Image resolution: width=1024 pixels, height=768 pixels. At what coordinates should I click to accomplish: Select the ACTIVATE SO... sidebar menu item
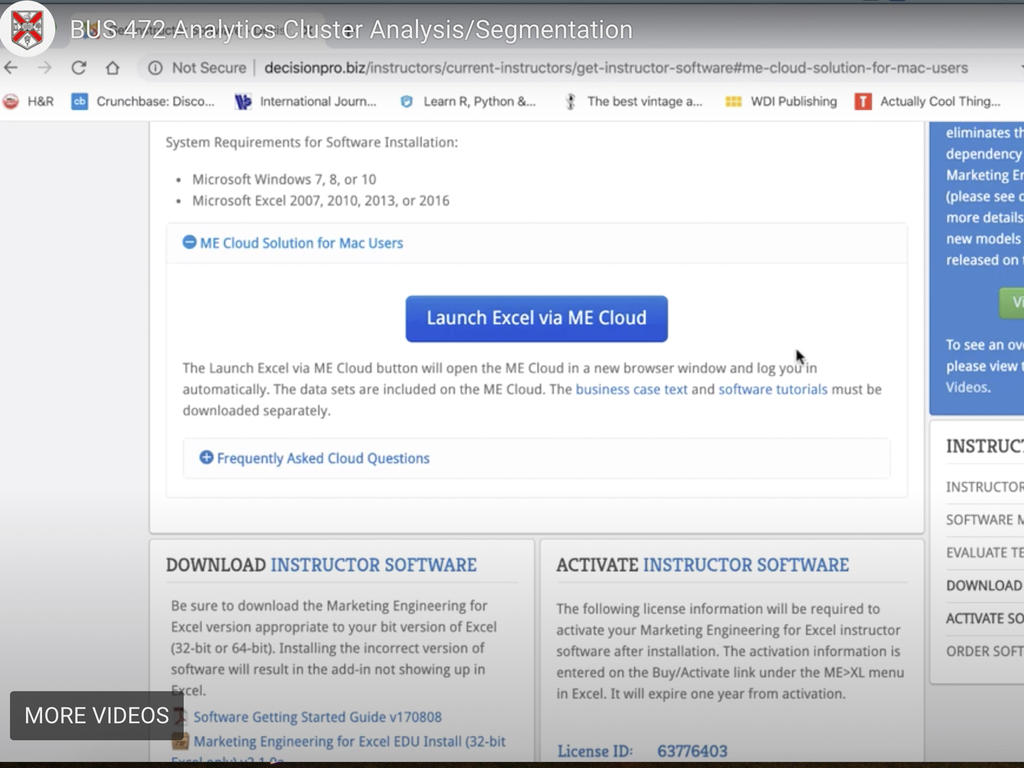tap(985, 618)
